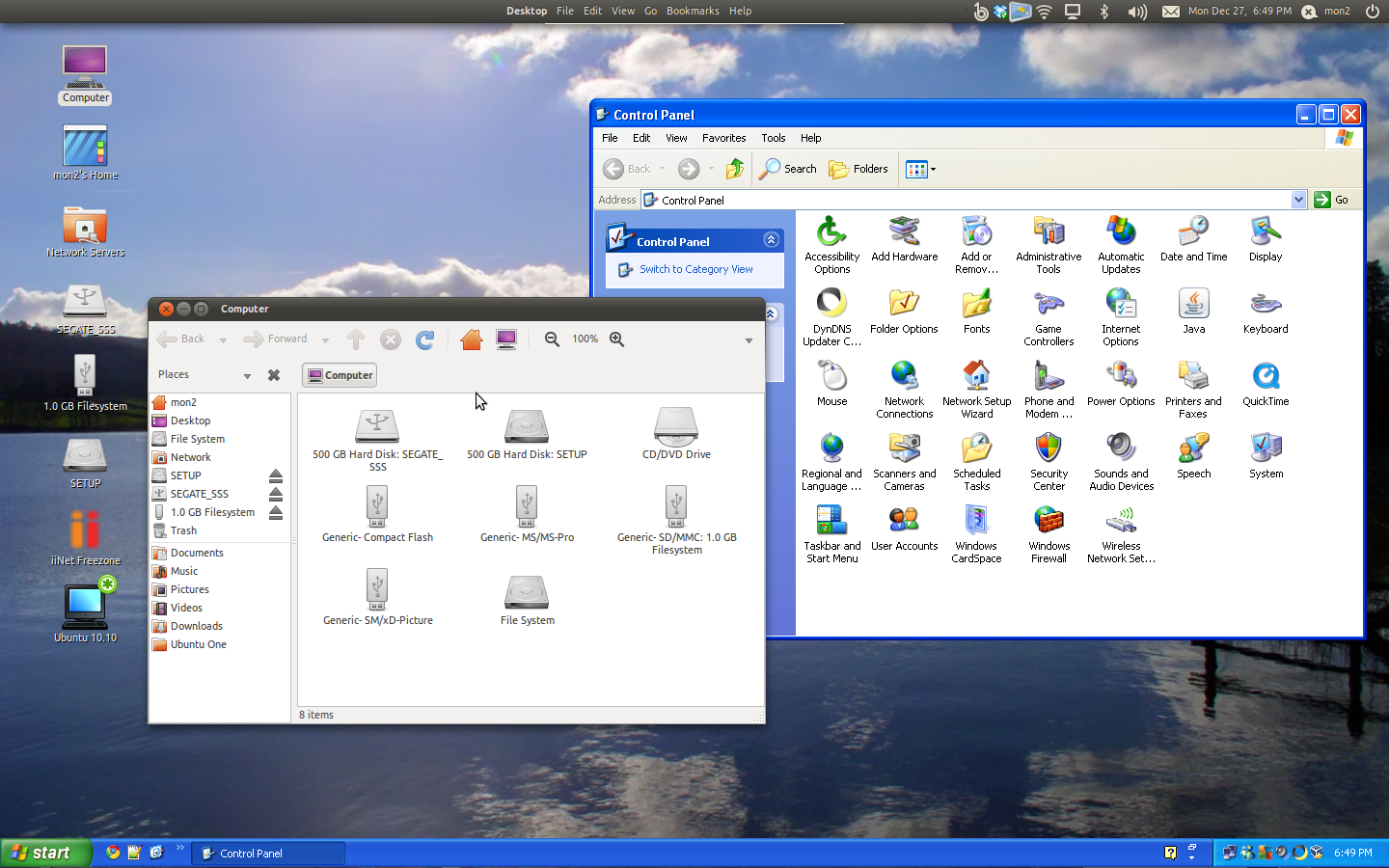Screen dimensions: 1389x868
Task: Open Date and Time applet
Action: coord(1193,239)
